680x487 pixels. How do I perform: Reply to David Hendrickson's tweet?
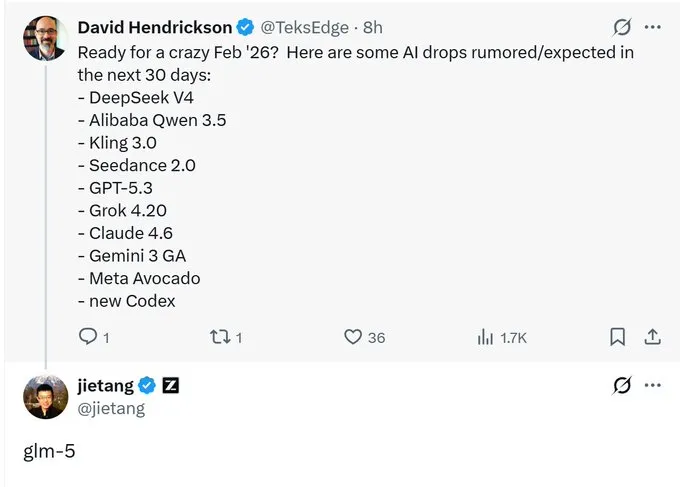point(87,337)
